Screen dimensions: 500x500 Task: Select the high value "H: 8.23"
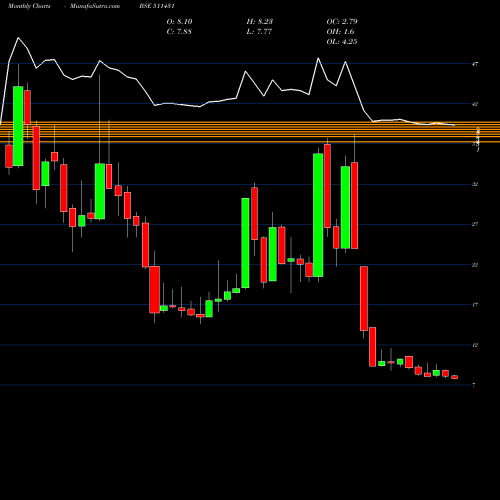[260, 22]
